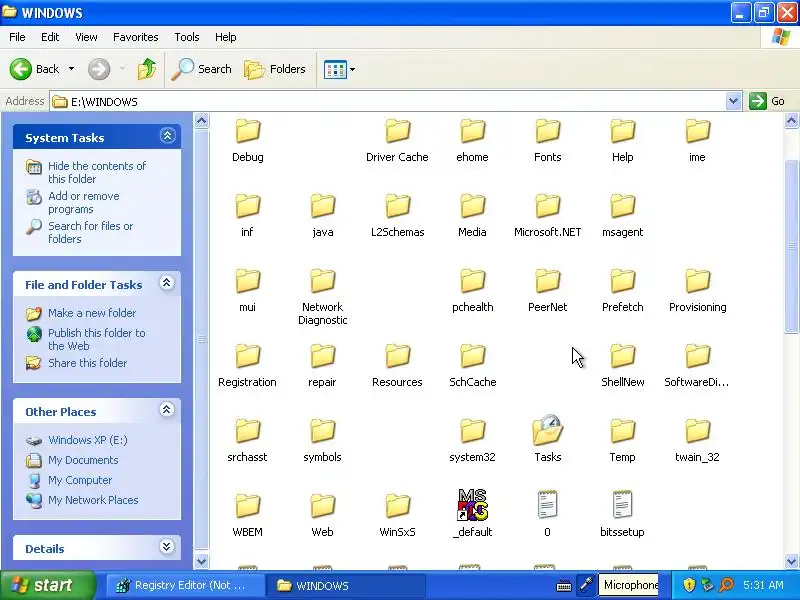Open the Favorites menu
This screenshot has height=600, width=800.
tap(136, 37)
